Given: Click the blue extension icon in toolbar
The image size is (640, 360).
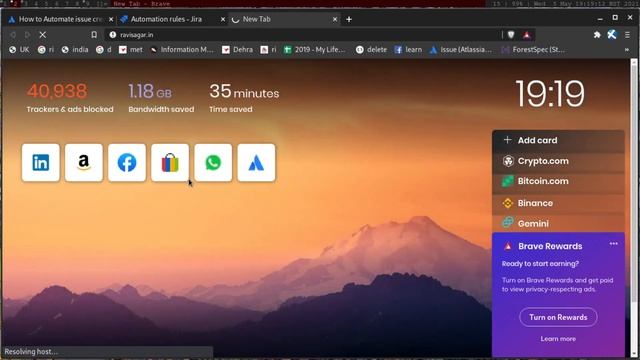Looking at the screenshot, I should 611,35.
